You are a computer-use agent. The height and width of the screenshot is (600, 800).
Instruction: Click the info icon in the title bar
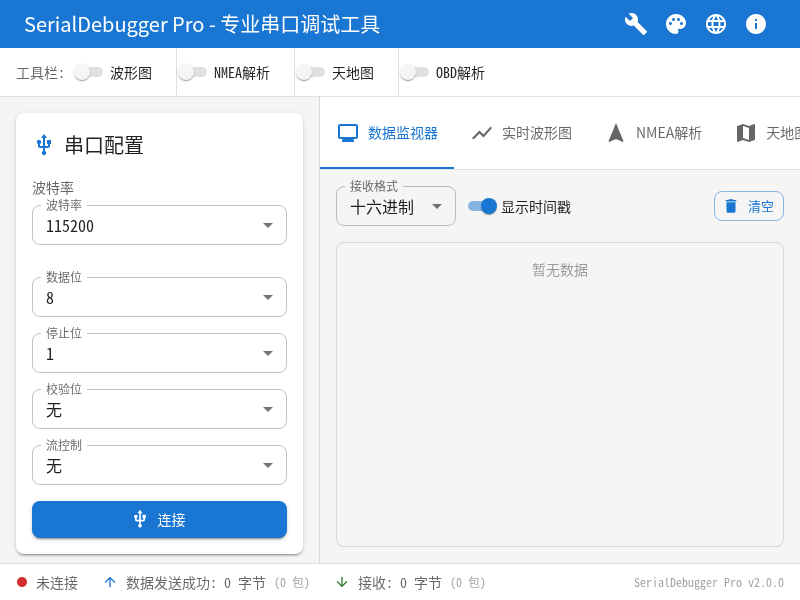pos(756,24)
